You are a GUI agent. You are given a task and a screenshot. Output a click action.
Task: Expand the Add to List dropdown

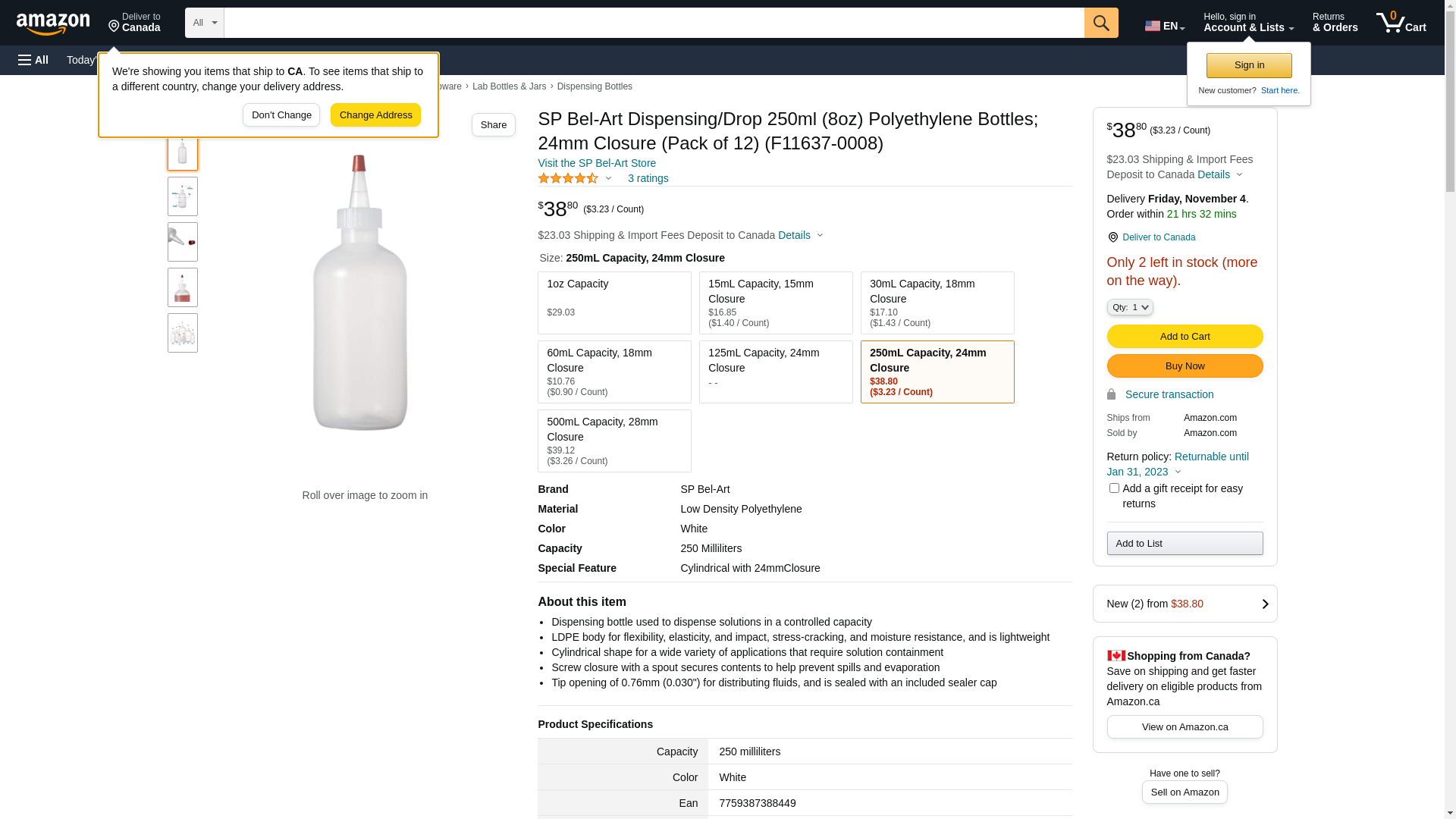[x=1185, y=543]
